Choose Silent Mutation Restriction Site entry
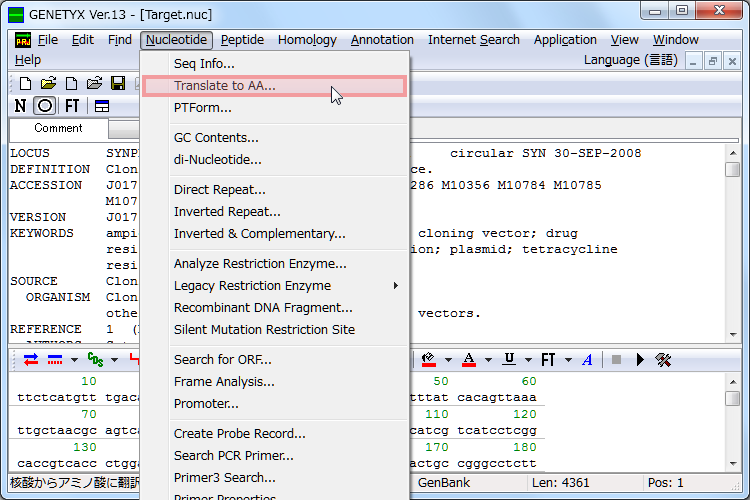Image resolution: width=750 pixels, height=500 pixels. tap(275, 330)
